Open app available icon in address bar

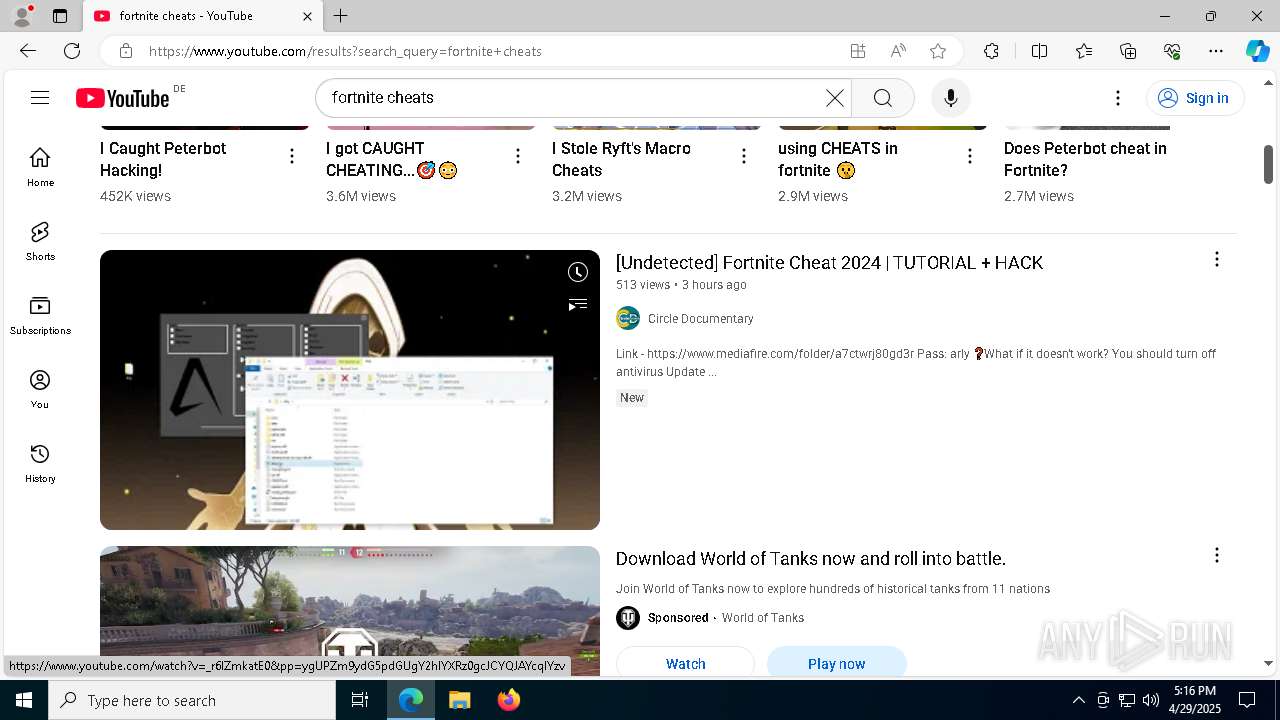pyautogui.click(x=858, y=51)
